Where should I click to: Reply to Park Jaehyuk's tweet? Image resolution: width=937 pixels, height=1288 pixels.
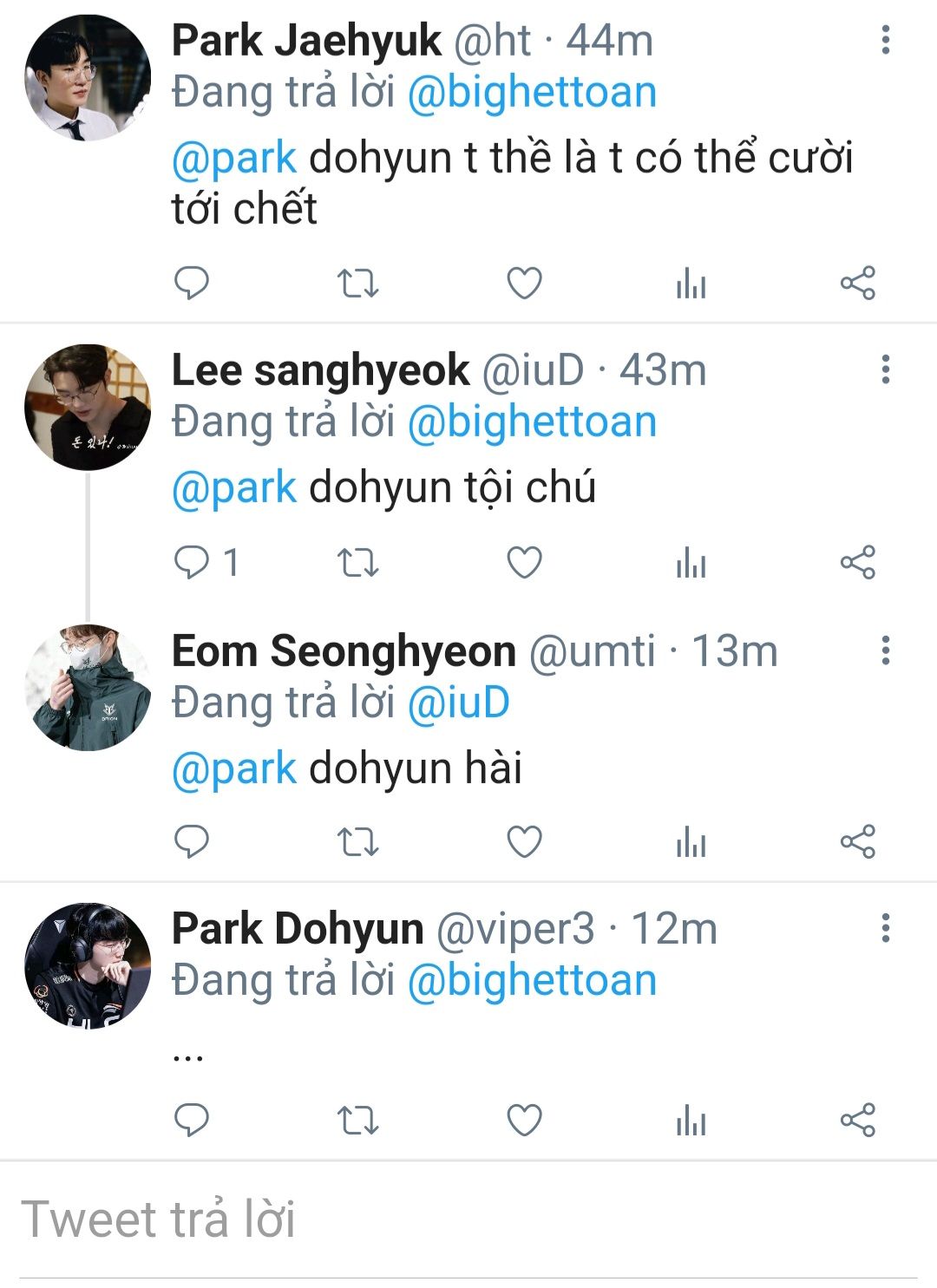coord(192,283)
